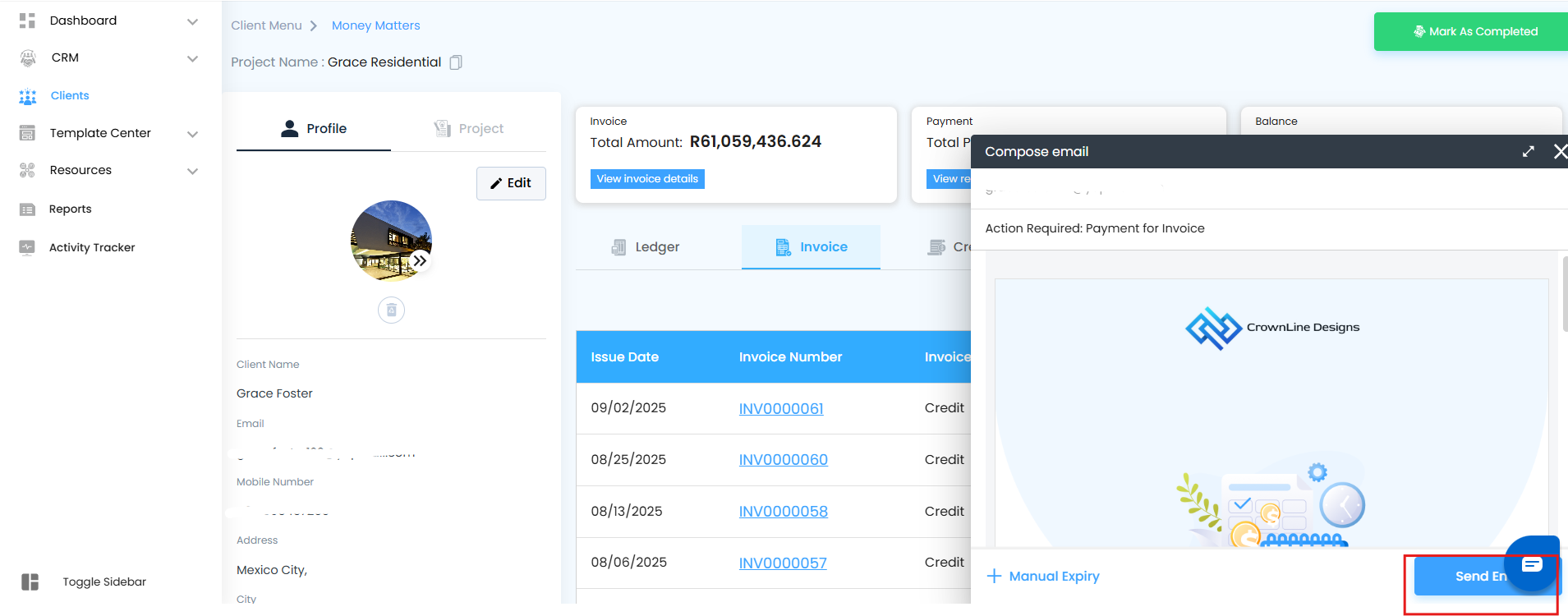
Task: Open the Client Menu breadcrumb
Action: coord(266,26)
